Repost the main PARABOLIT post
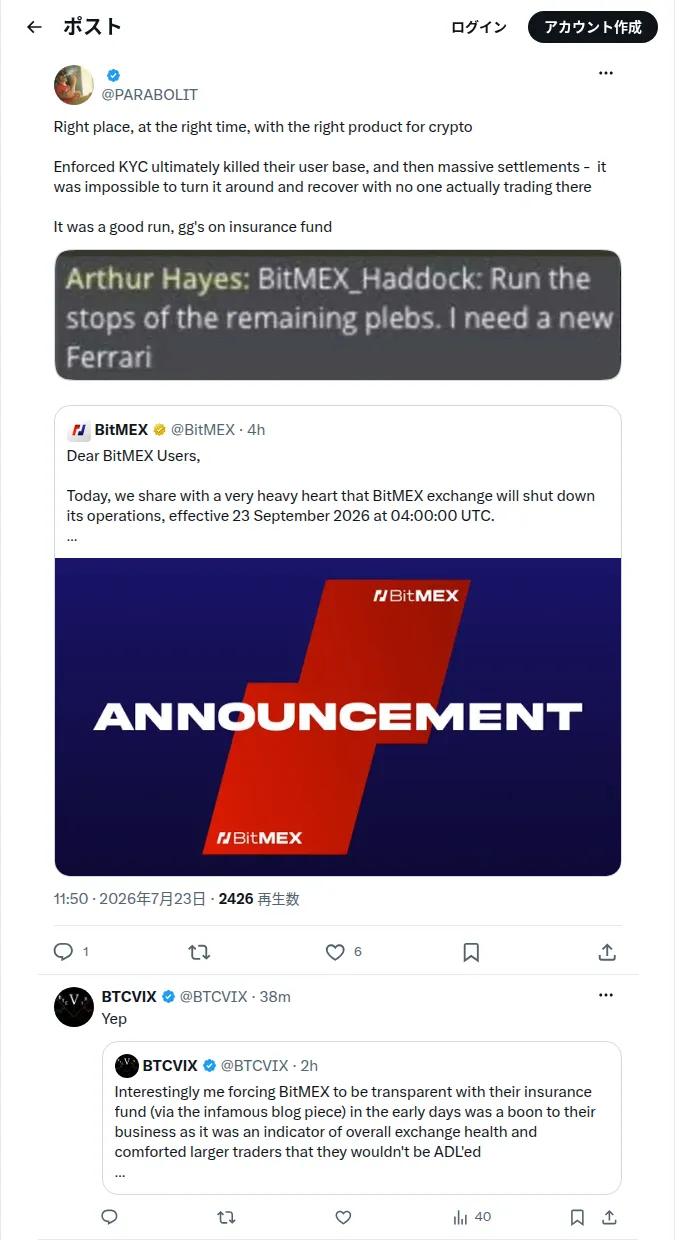 [x=199, y=952]
